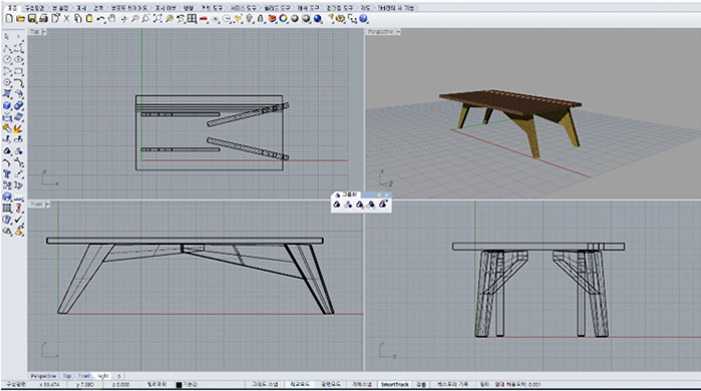701x391 pixels.
Task: Open the 구성평면 toolbar tab
Action: 34,8
